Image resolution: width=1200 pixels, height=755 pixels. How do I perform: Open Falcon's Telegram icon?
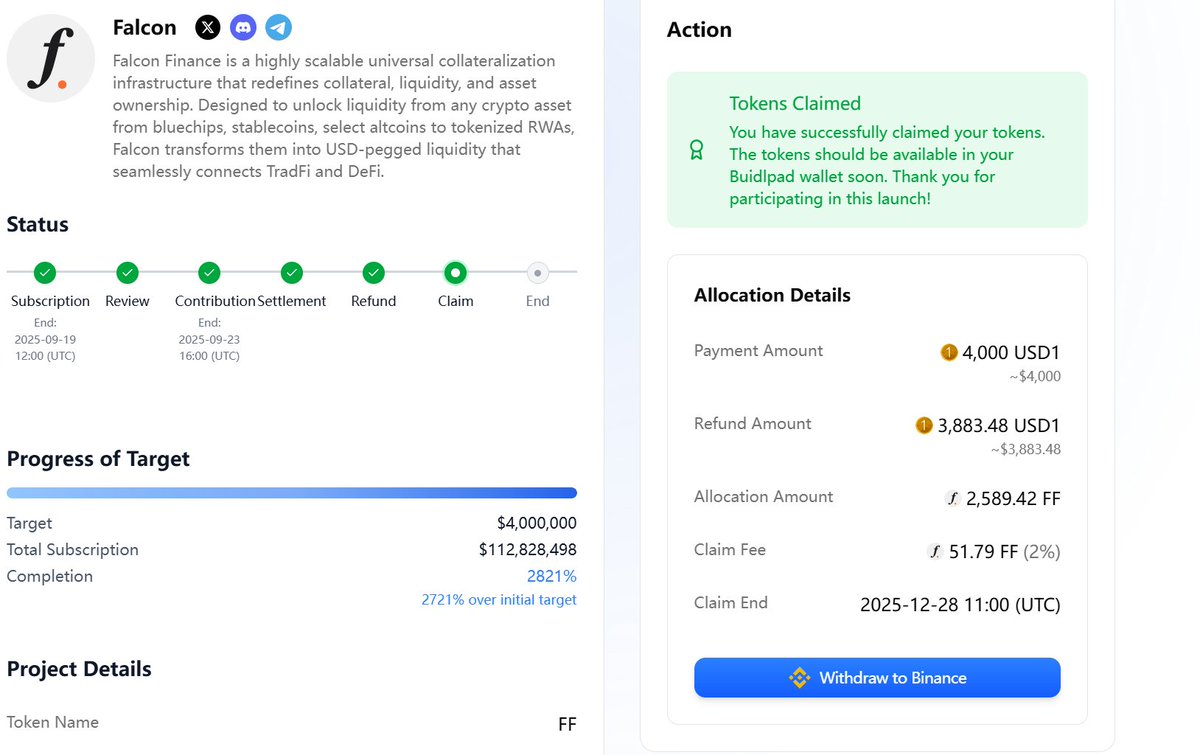point(279,27)
